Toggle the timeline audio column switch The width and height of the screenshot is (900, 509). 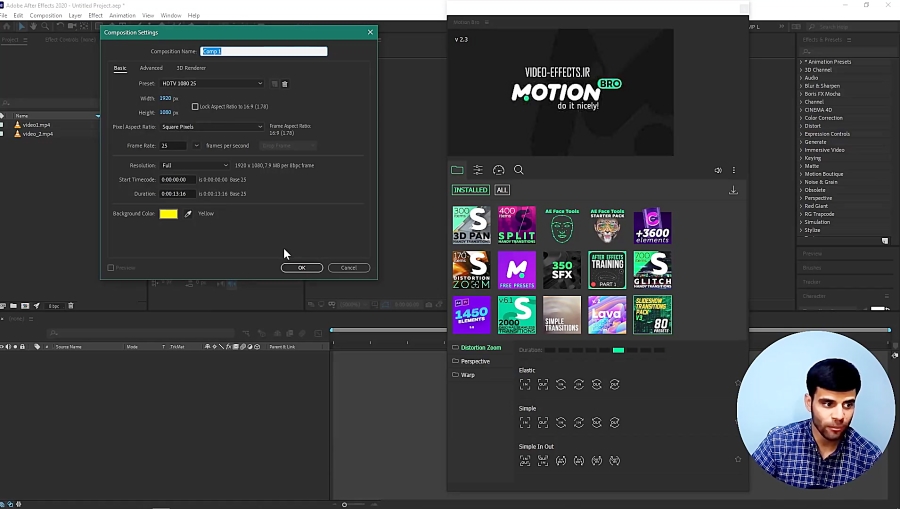(8, 347)
